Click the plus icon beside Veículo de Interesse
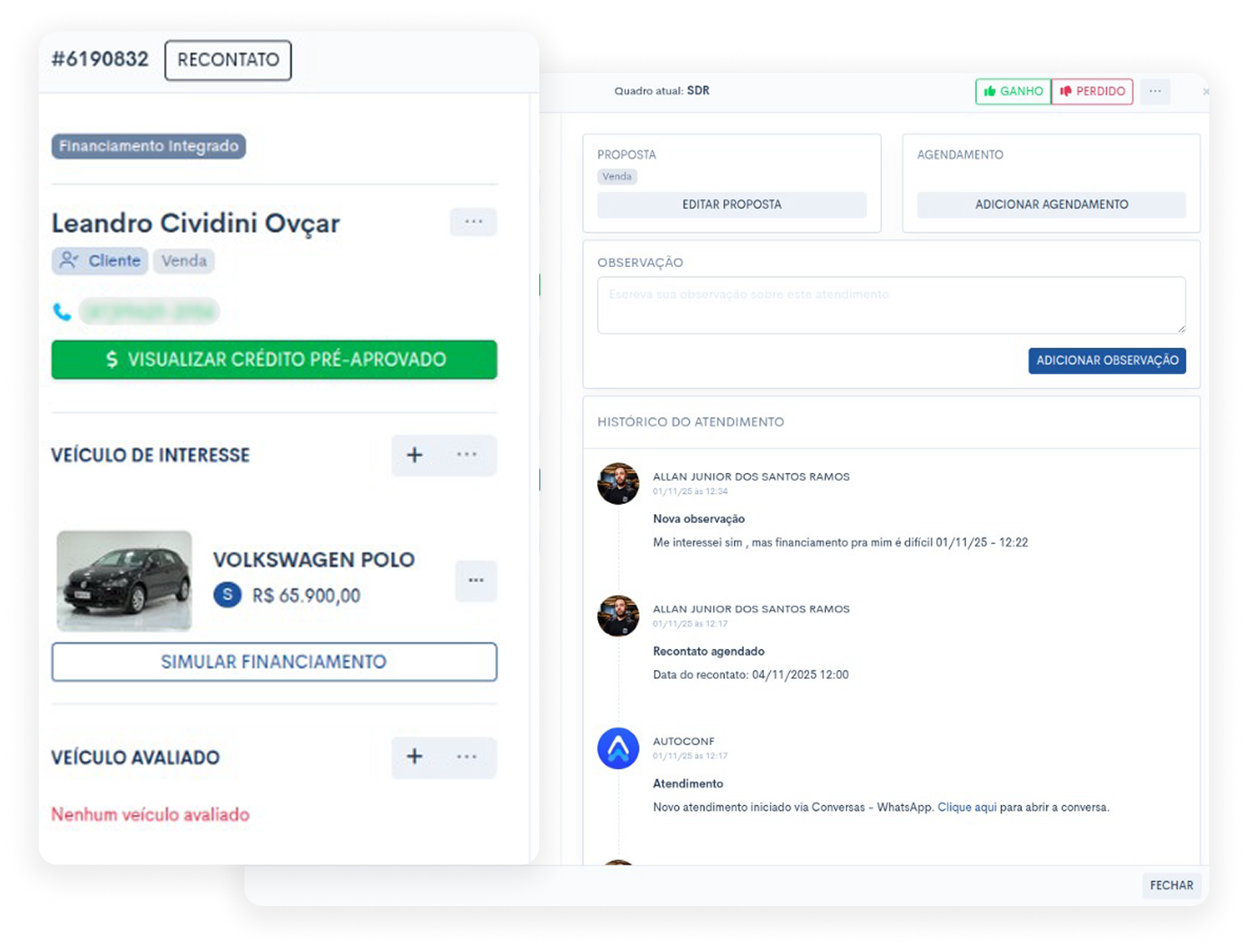 [x=415, y=455]
